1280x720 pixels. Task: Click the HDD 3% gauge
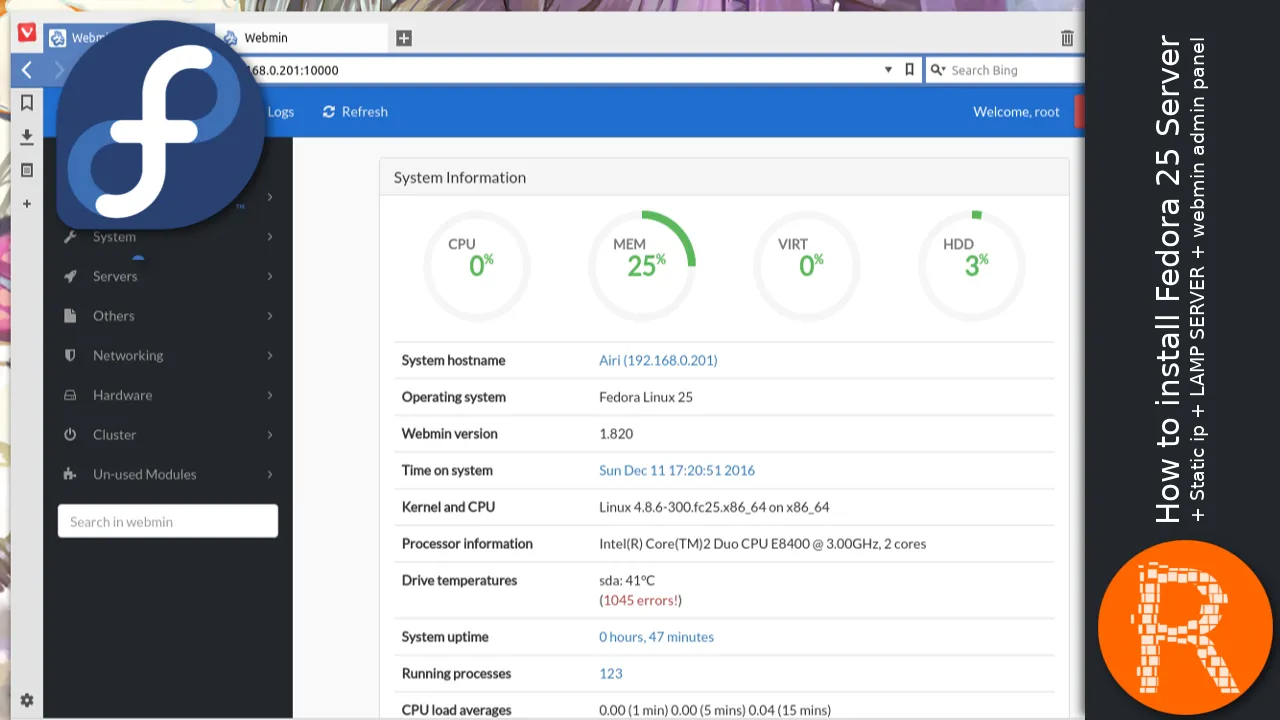972,264
